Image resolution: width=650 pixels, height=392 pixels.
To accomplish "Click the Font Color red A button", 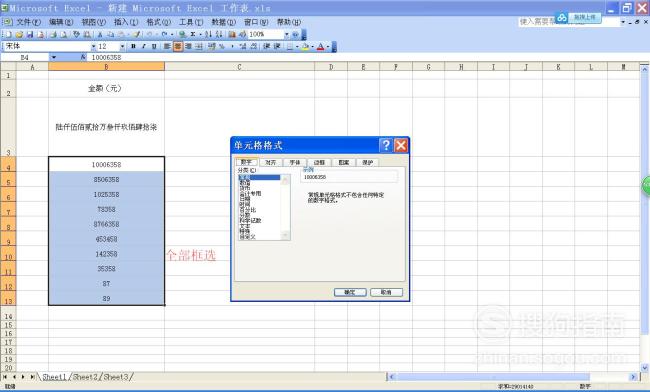I will [320, 46].
